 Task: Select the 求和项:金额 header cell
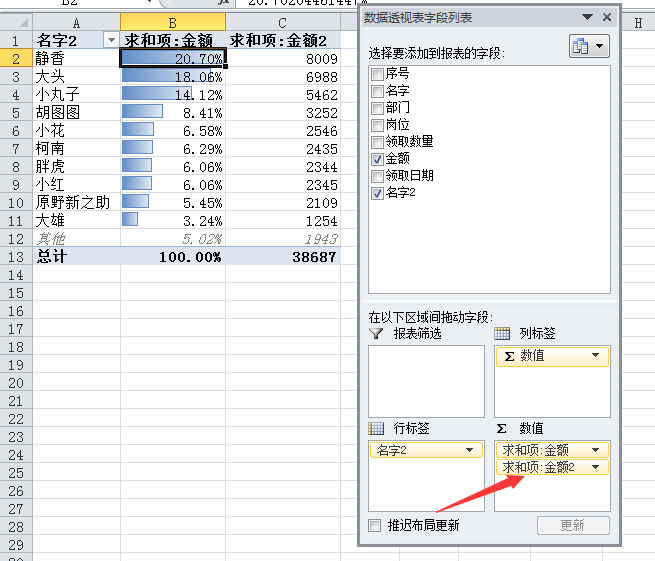173,40
